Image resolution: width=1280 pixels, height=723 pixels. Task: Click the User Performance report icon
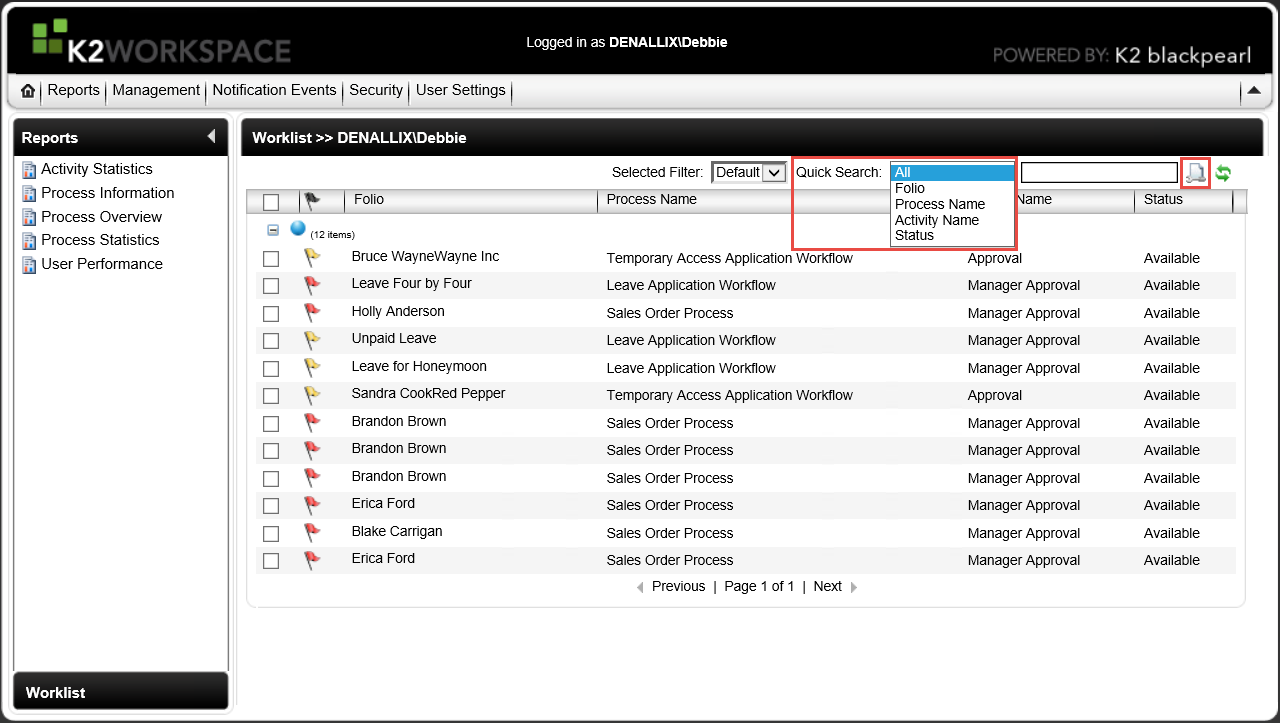pyautogui.click(x=29, y=264)
